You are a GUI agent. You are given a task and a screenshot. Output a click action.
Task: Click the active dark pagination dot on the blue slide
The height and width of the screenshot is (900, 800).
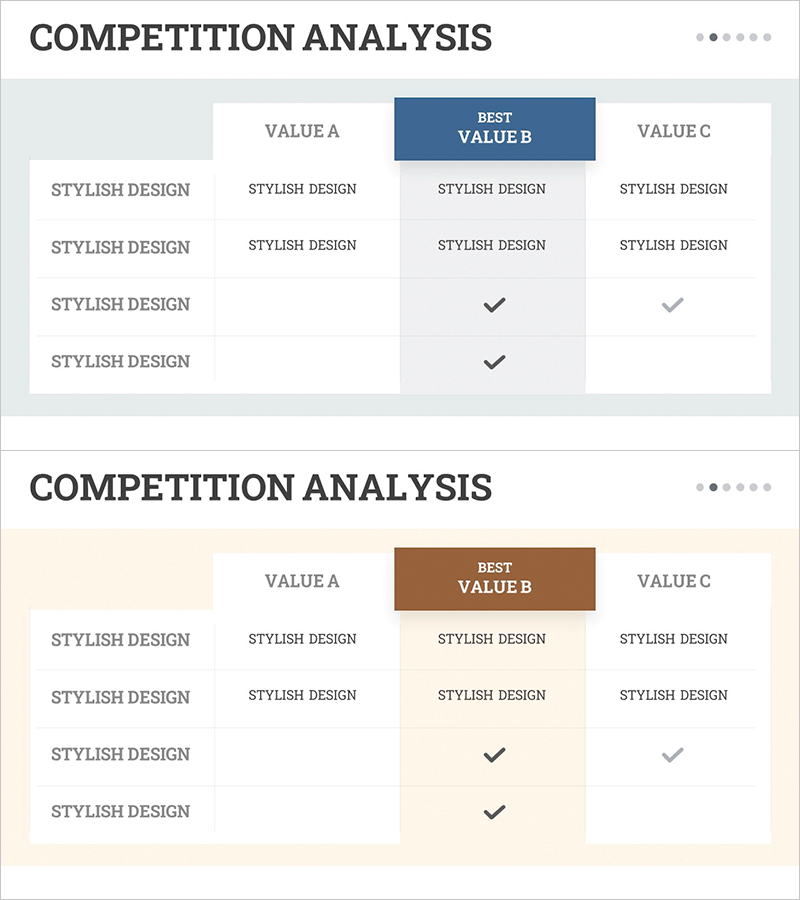click(713, 38)
